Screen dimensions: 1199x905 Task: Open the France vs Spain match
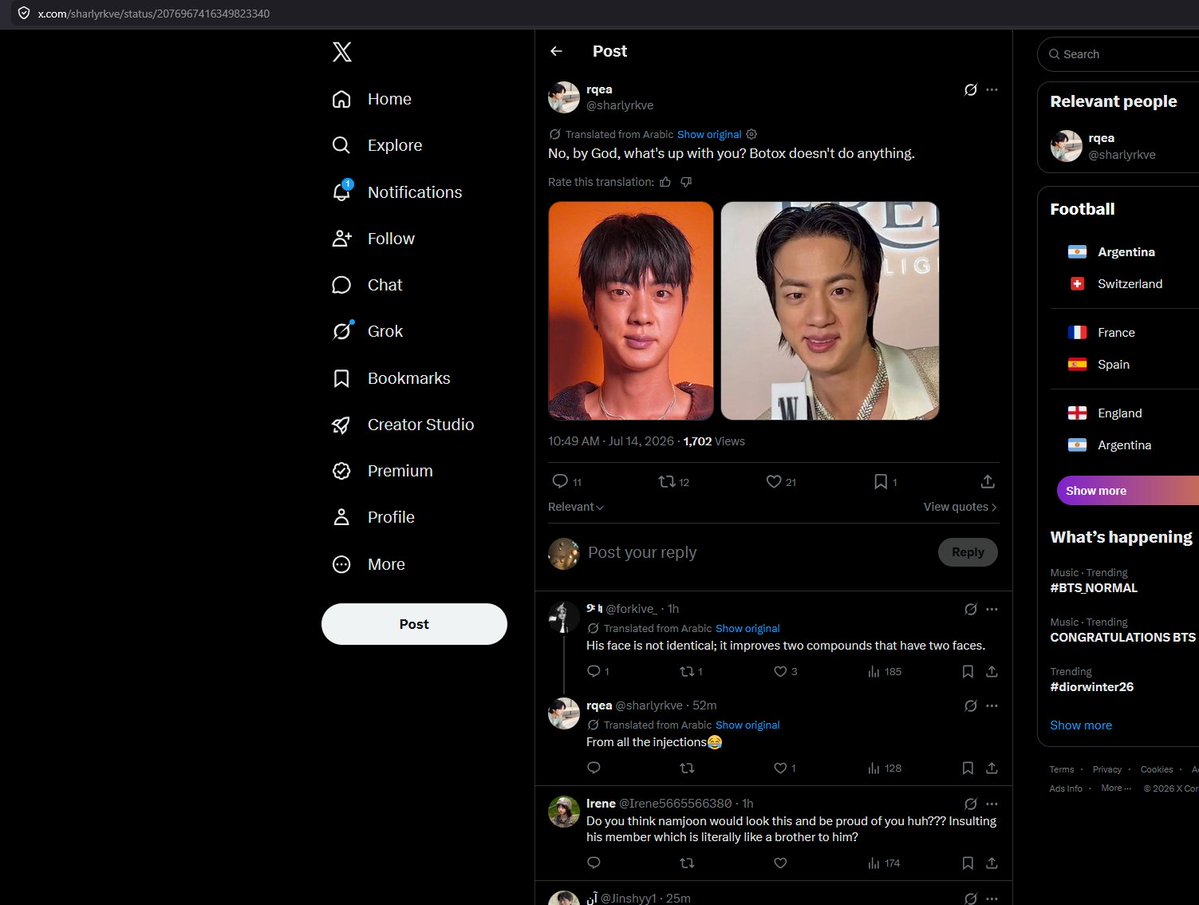click(x=1124, y=349)
